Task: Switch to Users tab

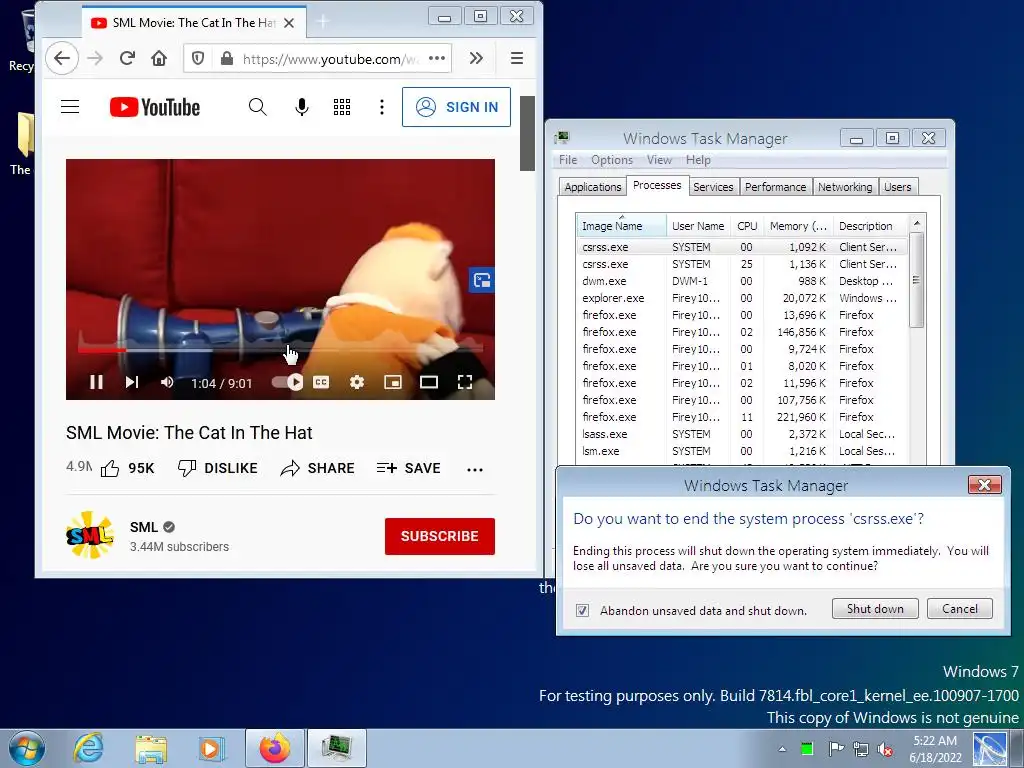Action: tap(897, 187)
